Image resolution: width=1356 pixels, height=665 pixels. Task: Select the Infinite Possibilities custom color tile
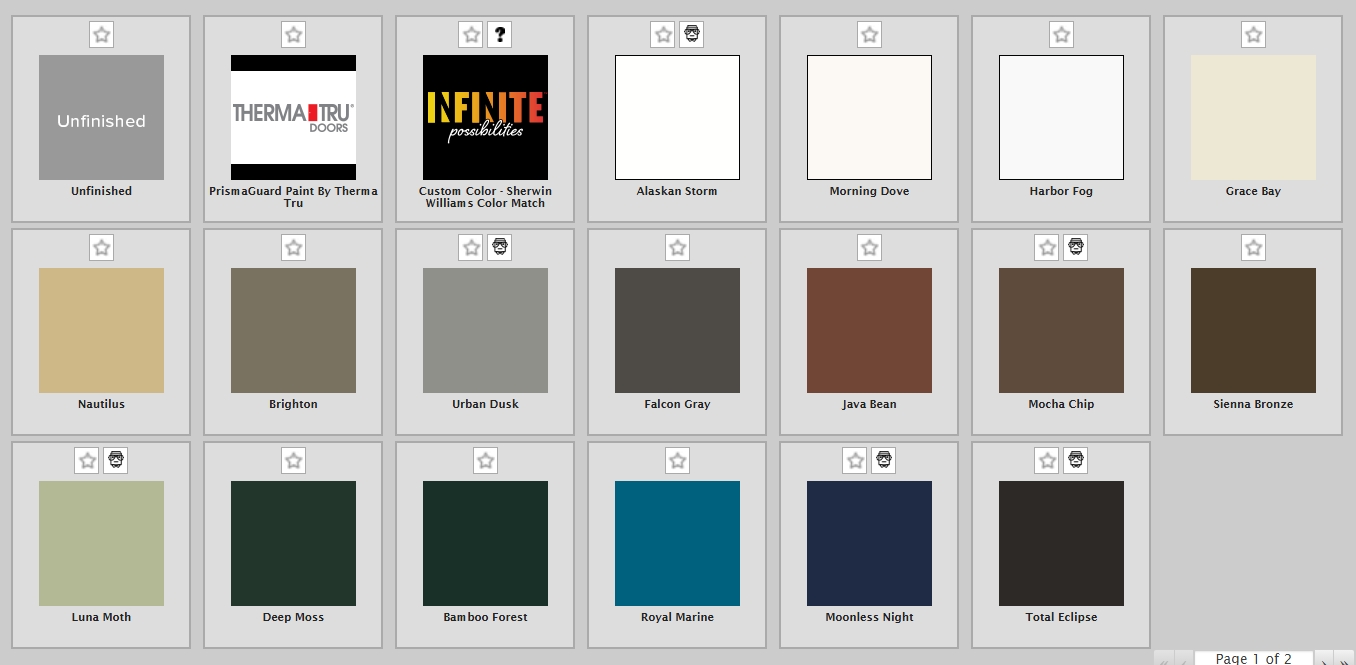click(x=485, y=117)
